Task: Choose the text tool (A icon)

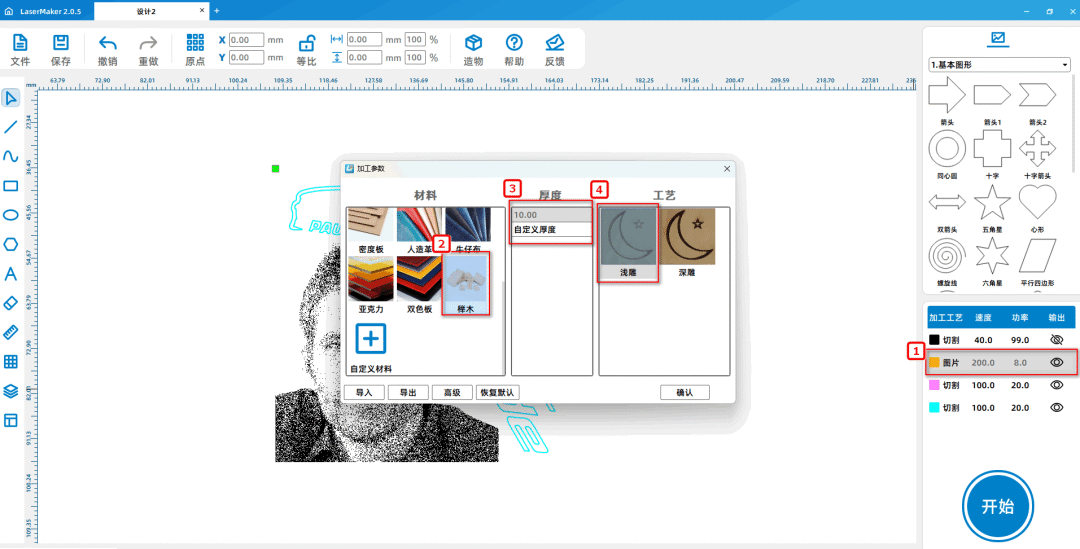Action: 11,274
